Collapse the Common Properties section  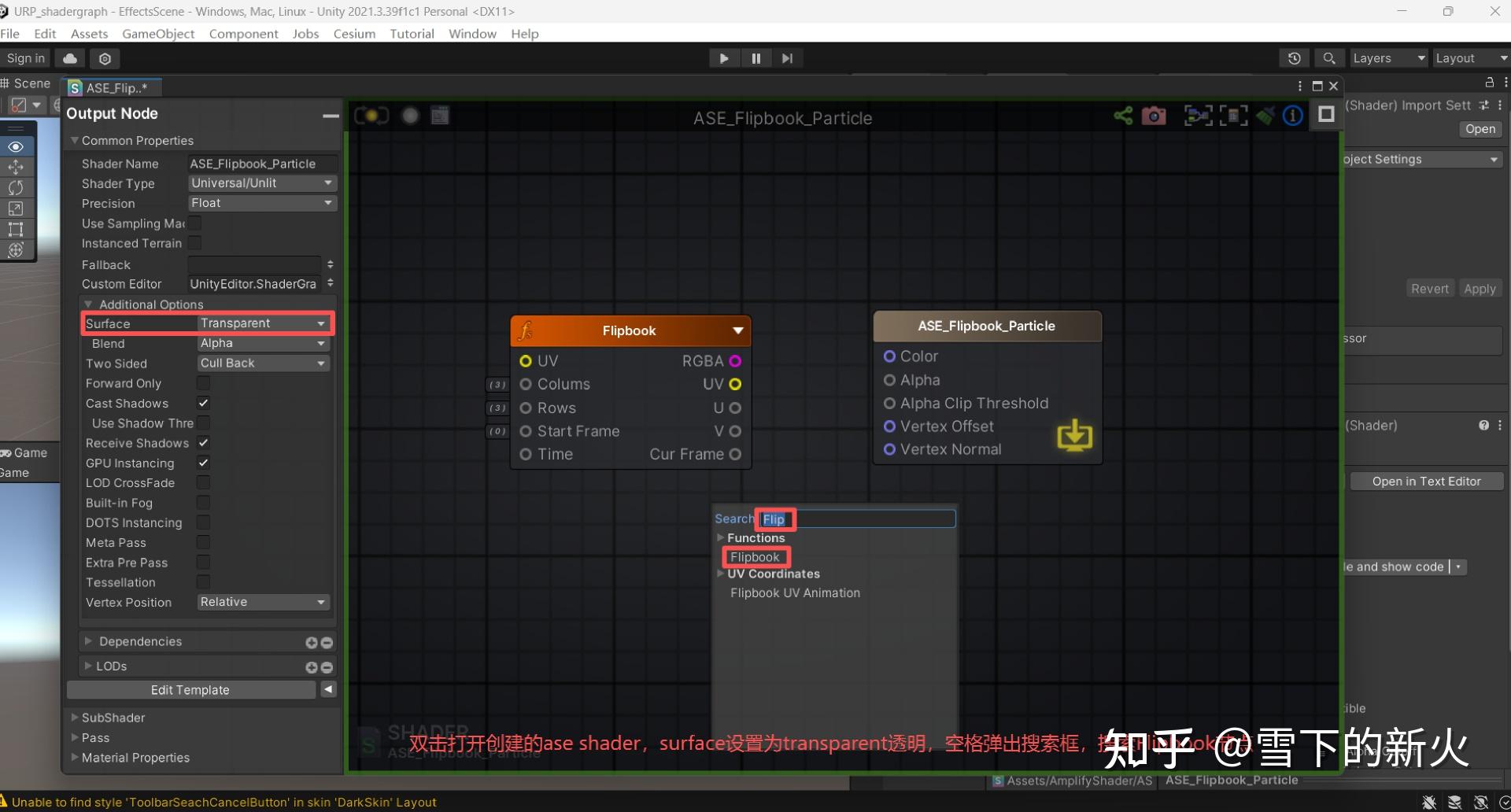pos(75,140)
